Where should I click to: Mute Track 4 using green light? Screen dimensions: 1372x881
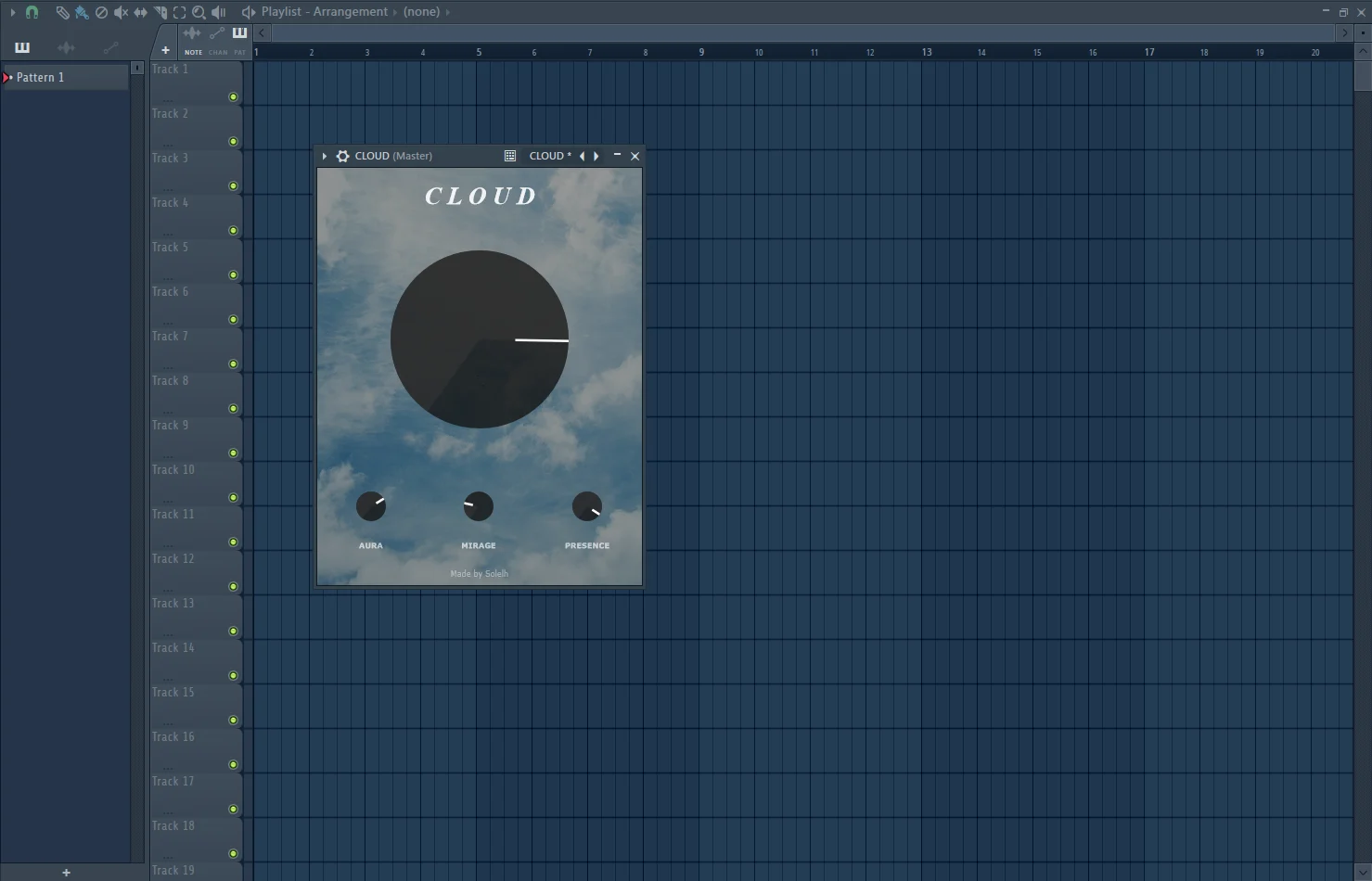tap(233, 231)
